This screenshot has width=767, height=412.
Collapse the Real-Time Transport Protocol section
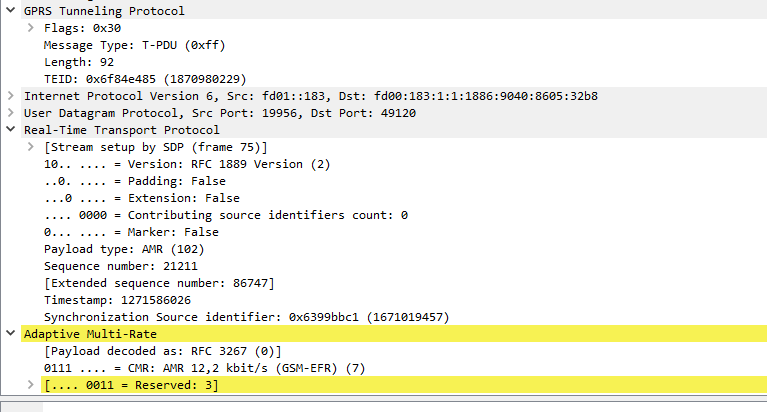coord(11,130)
